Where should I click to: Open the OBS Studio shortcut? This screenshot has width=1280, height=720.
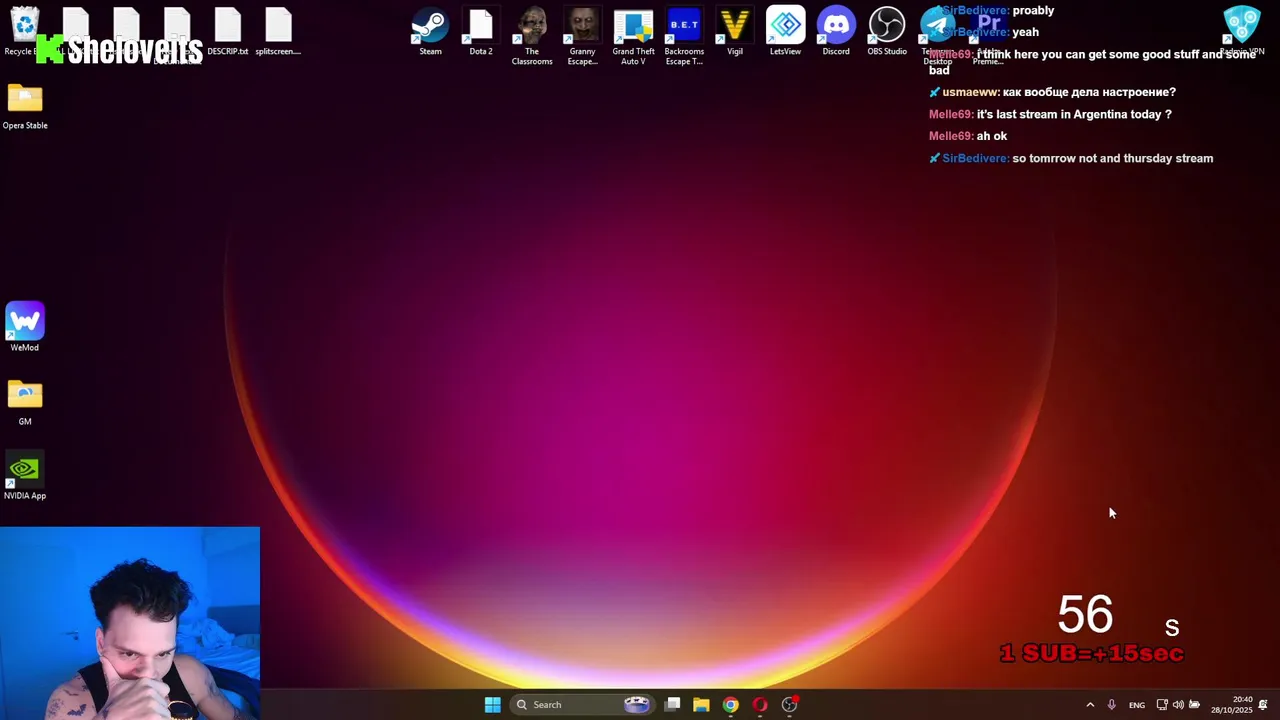click(x=887, y=31)
